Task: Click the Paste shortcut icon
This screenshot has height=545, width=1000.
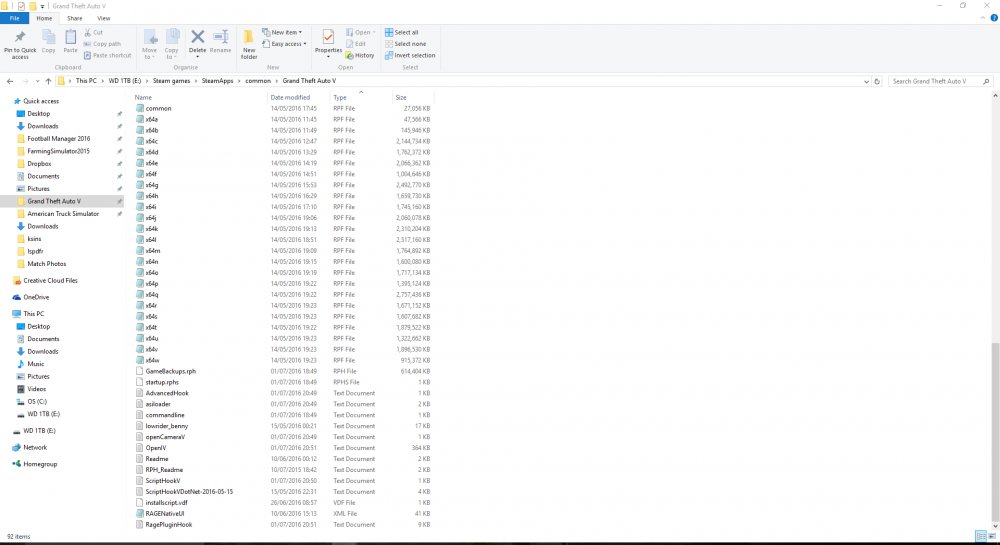Action: pyautogui.click(x=88, y=55)
